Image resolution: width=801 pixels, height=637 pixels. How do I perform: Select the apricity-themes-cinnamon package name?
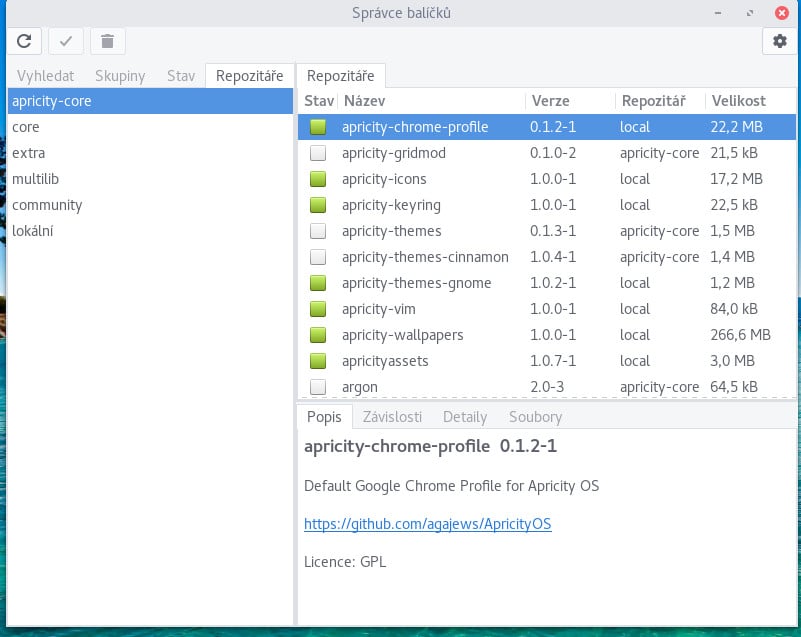[x=425, y=257]
